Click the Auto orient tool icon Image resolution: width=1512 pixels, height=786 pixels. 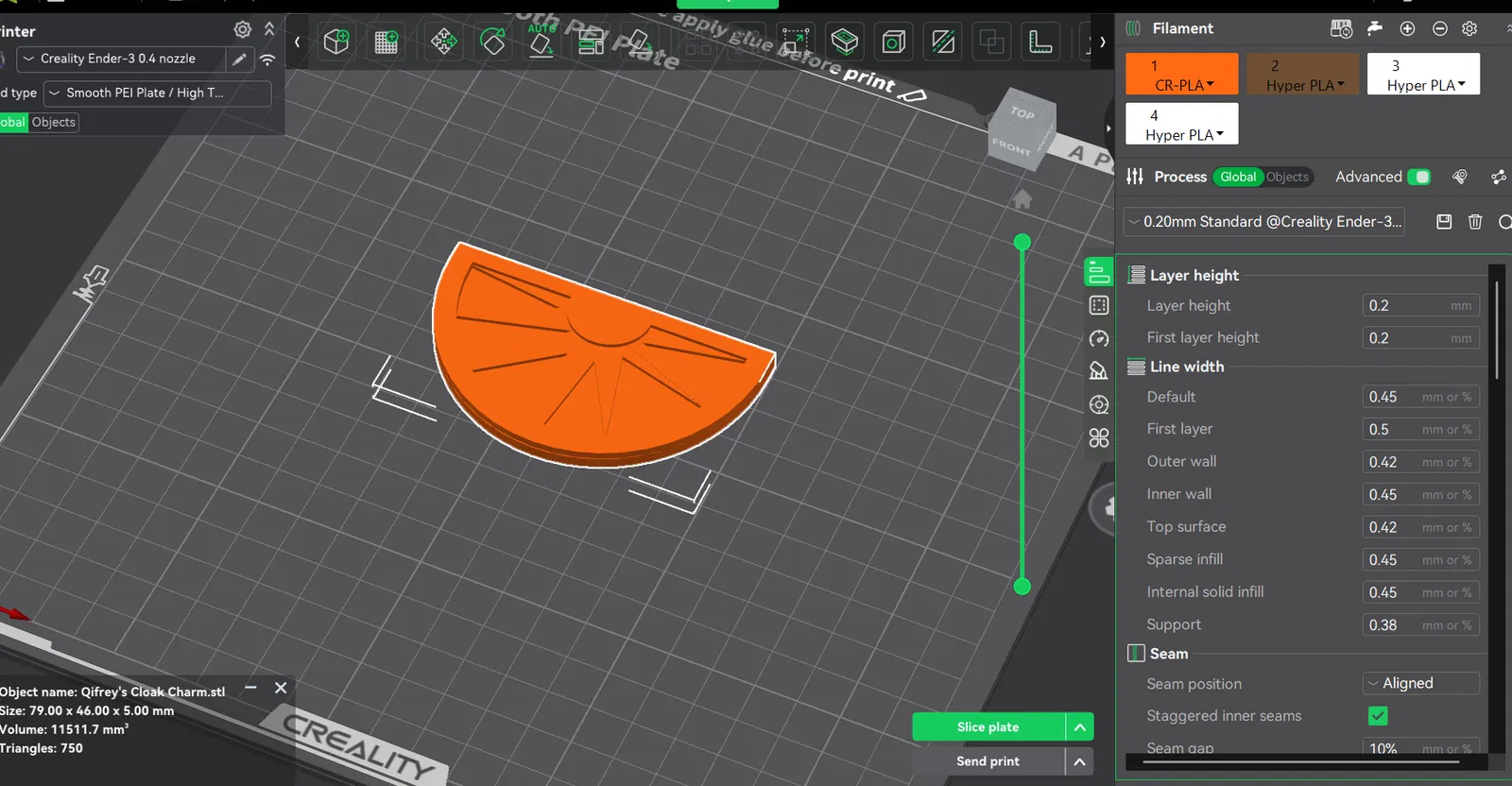(x=541, y=42)
